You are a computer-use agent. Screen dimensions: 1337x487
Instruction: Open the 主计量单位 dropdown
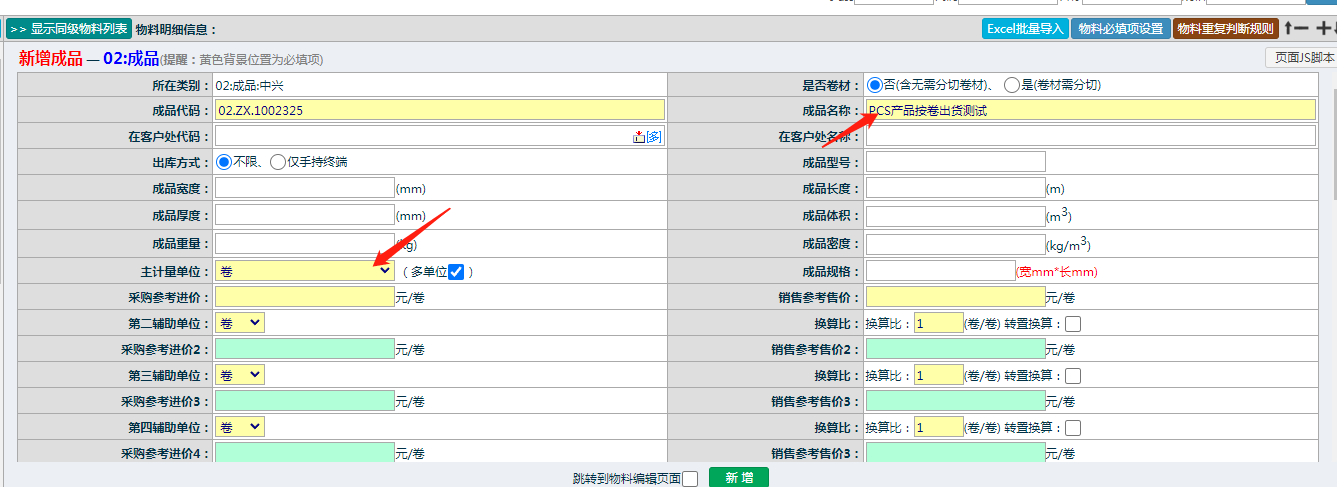point(305,271)
